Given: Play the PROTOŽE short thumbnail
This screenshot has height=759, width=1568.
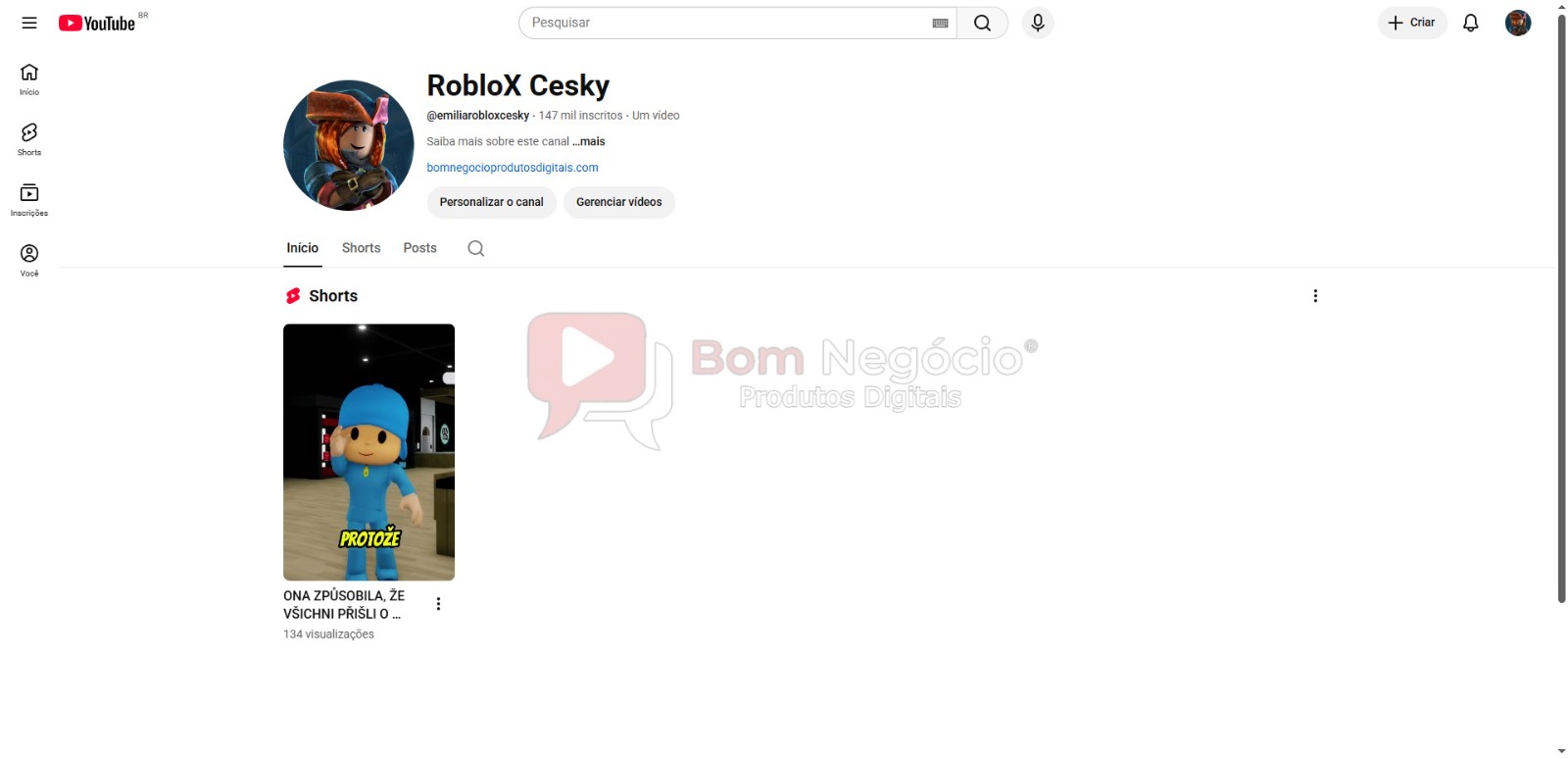Looking at the screenshot, I should pos(368,451).
